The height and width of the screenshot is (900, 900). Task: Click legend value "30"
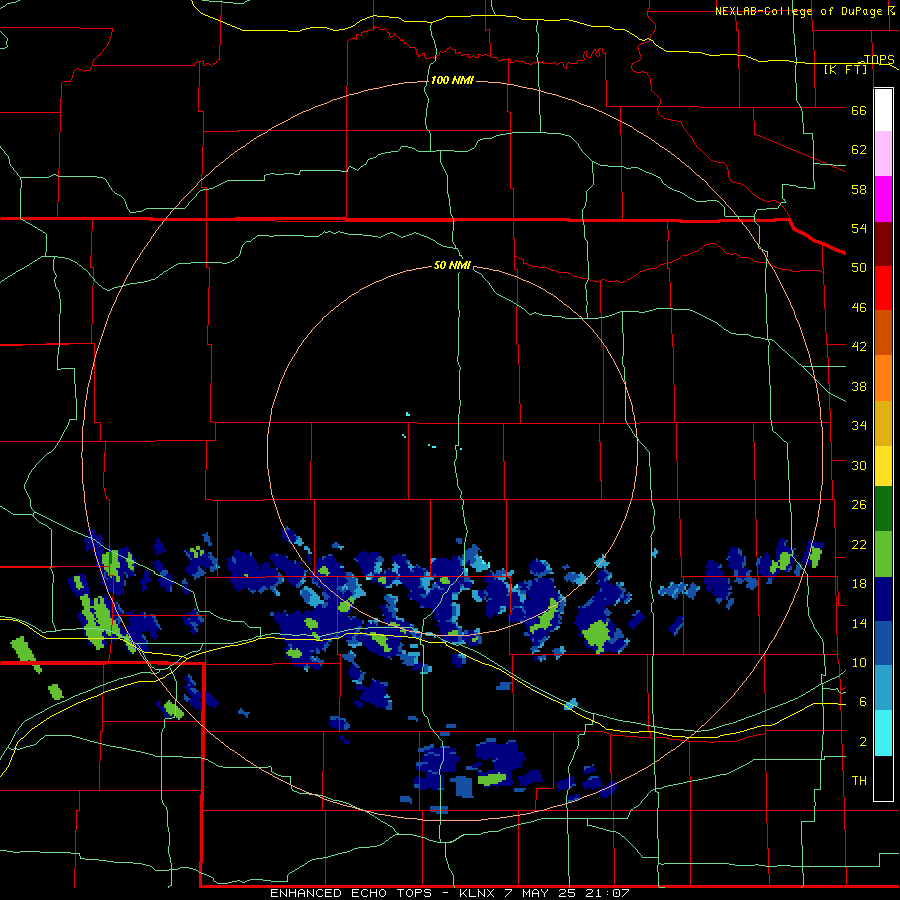click(859, 465)
